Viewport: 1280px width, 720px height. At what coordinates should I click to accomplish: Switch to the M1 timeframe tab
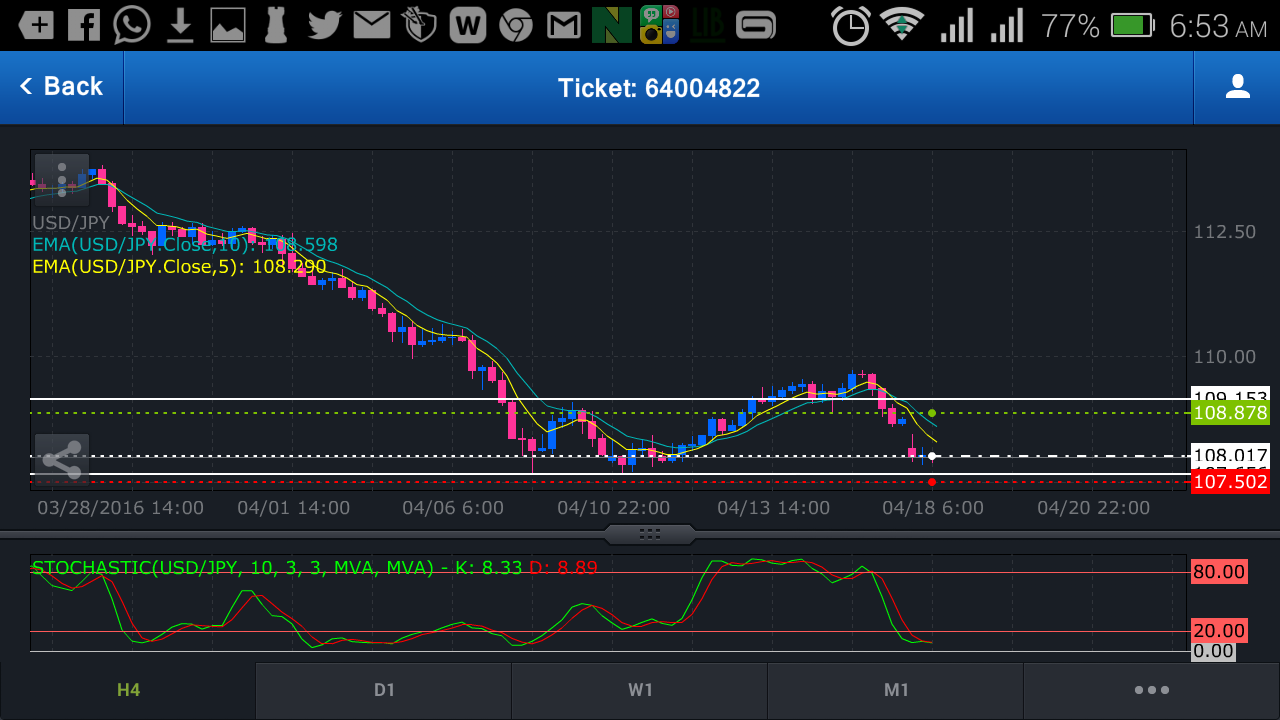[896, 690]
